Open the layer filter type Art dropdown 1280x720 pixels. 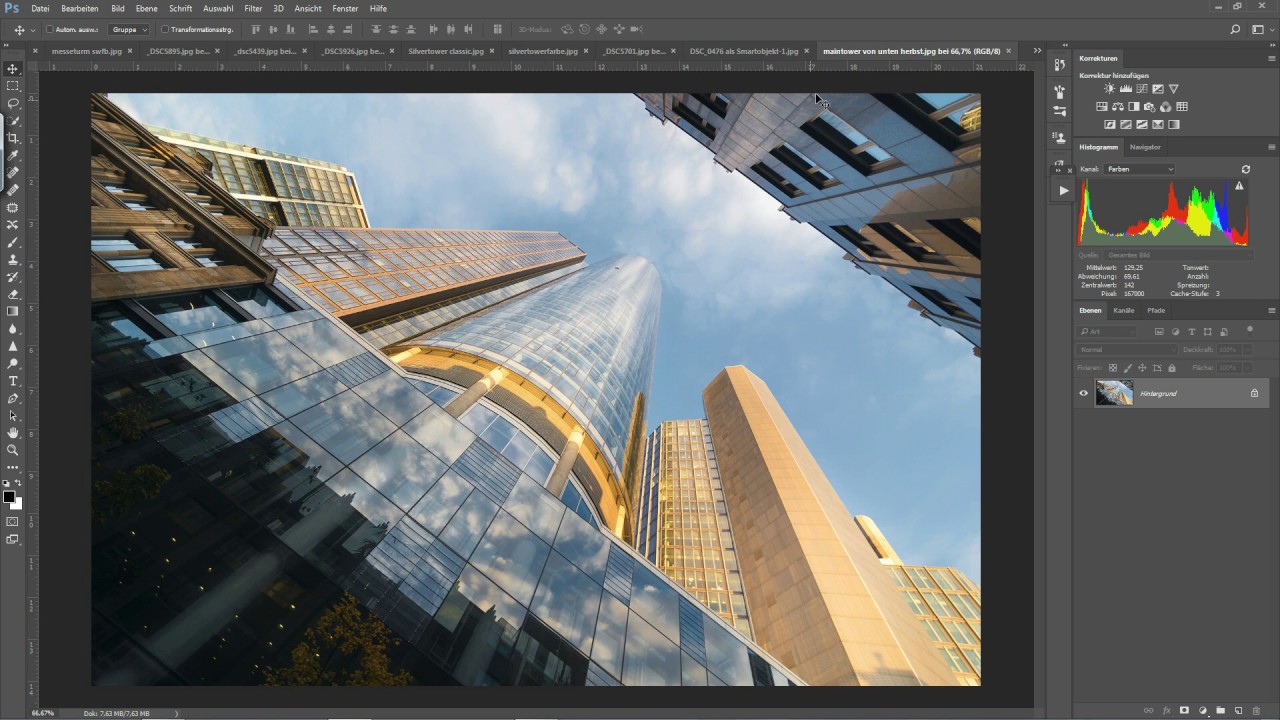coord(1107,331)
